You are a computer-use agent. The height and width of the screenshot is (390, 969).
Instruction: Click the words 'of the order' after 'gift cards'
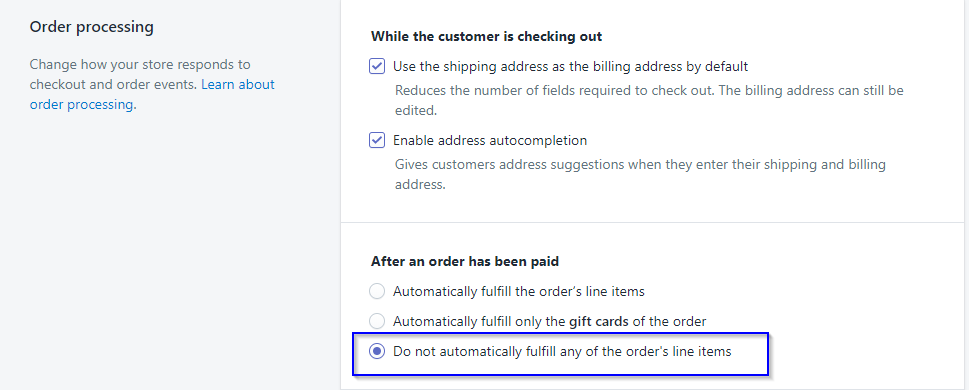pos(669,321)
